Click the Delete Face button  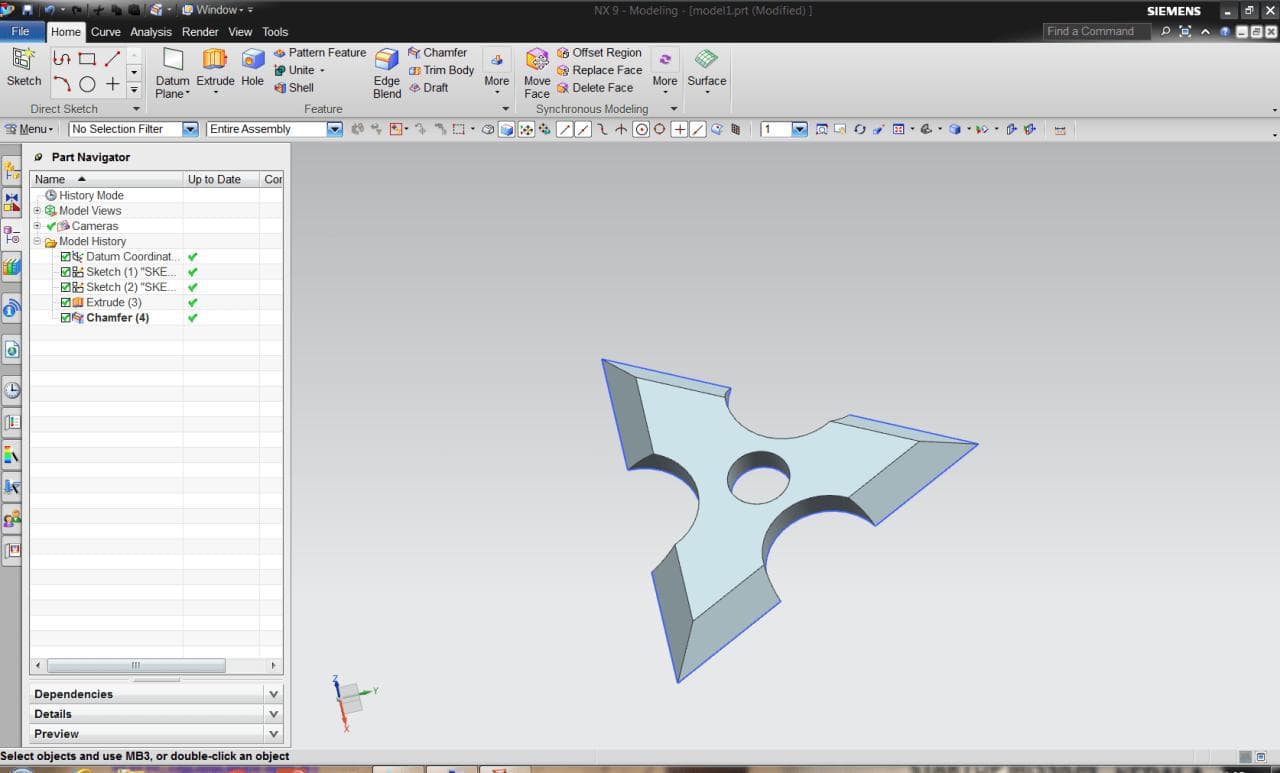pos(595,87)
